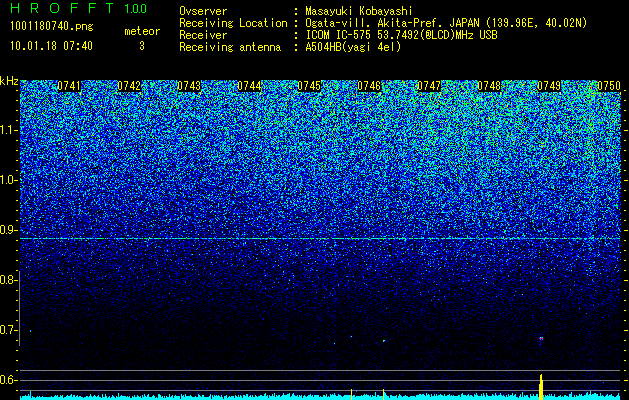Click the 'Receiver' field label
Image resolution: width=629 pixels, height=400 pixels.
pos(203,35)
